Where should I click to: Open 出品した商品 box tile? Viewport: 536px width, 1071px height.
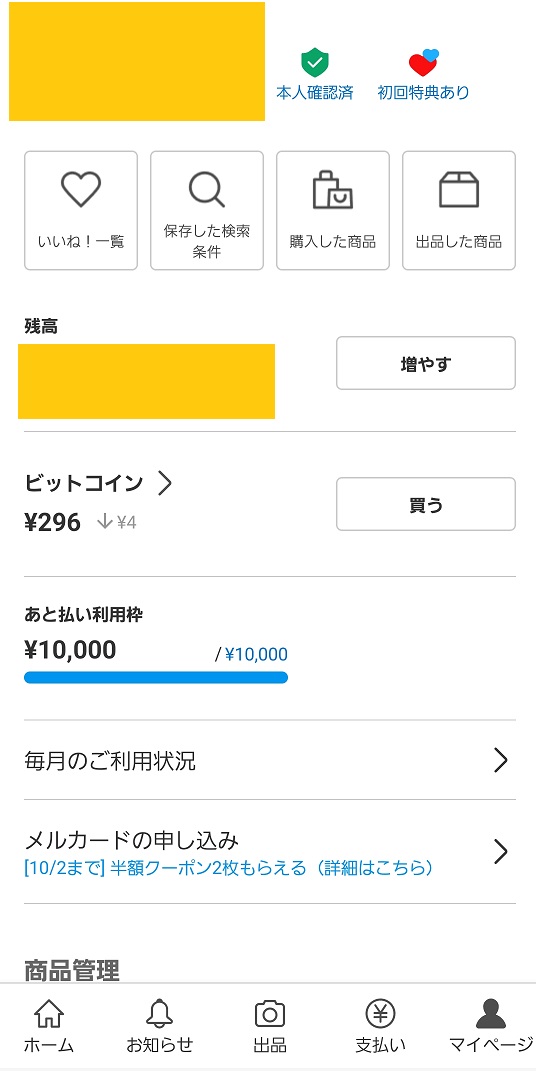click(x=459, y=210)
